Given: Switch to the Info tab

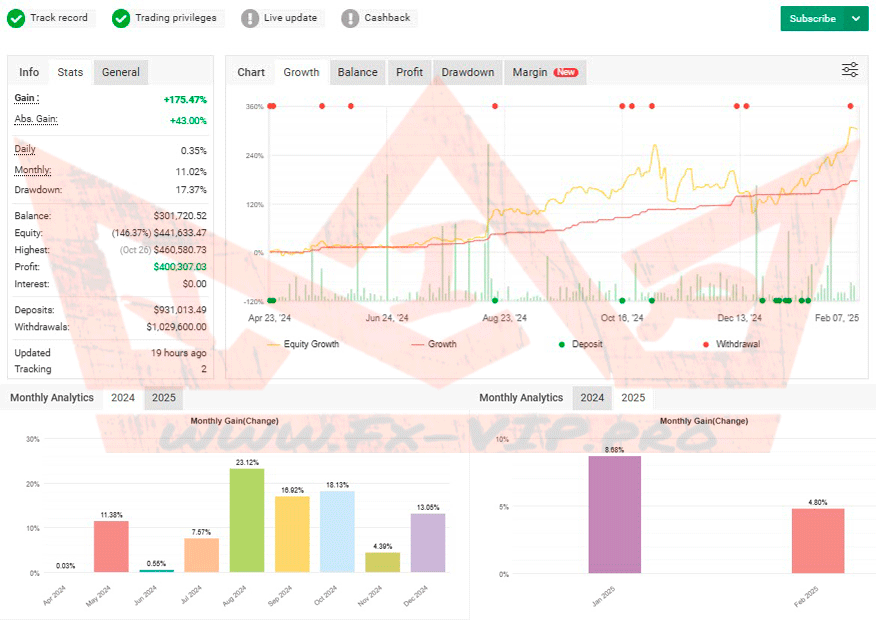Looking at the screenshot, I should coord(29,72).
